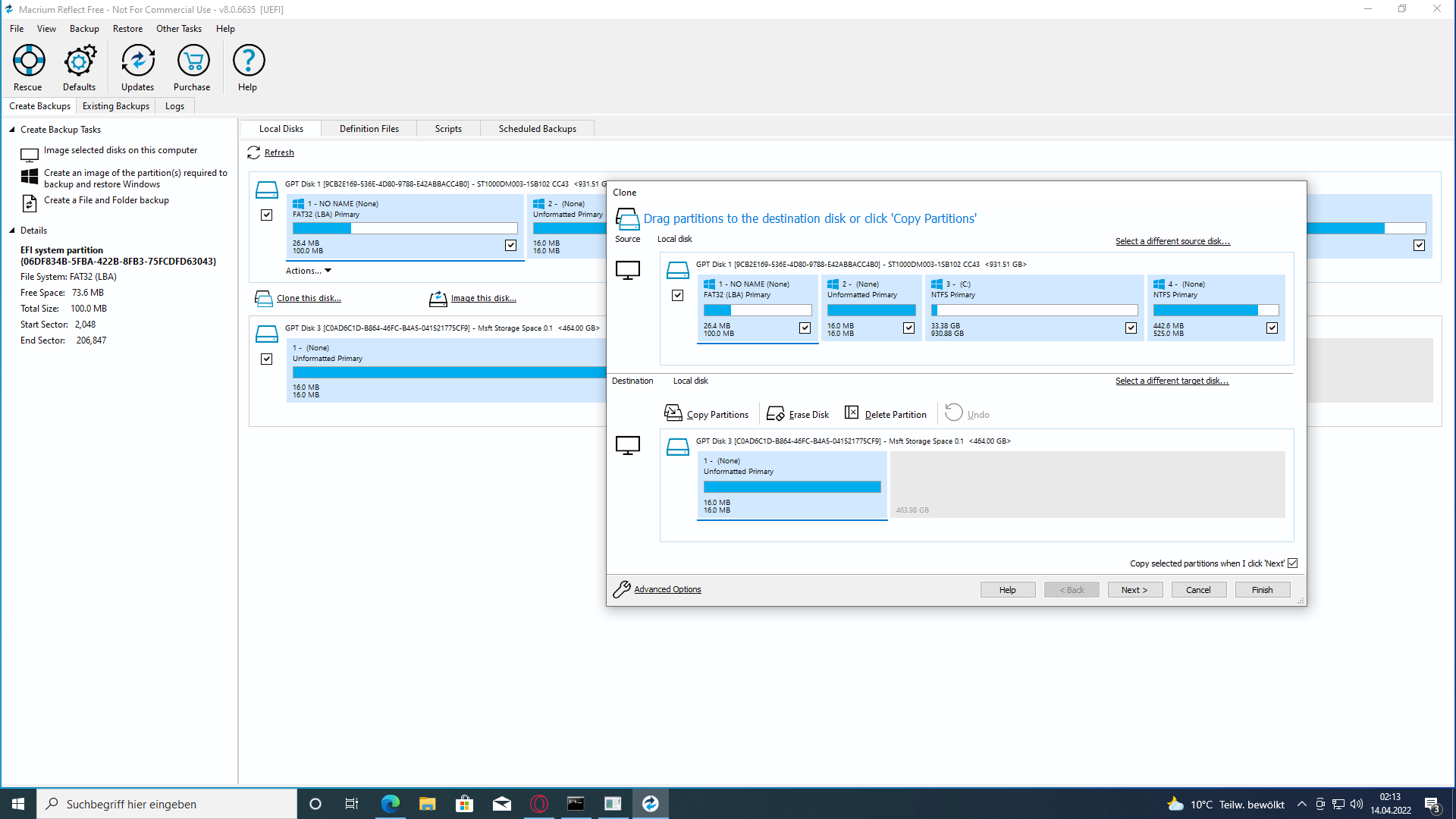The image size is (1456, 819).
Task: Click the Refresh icon in Local Disks
Action: click(254, 153)
